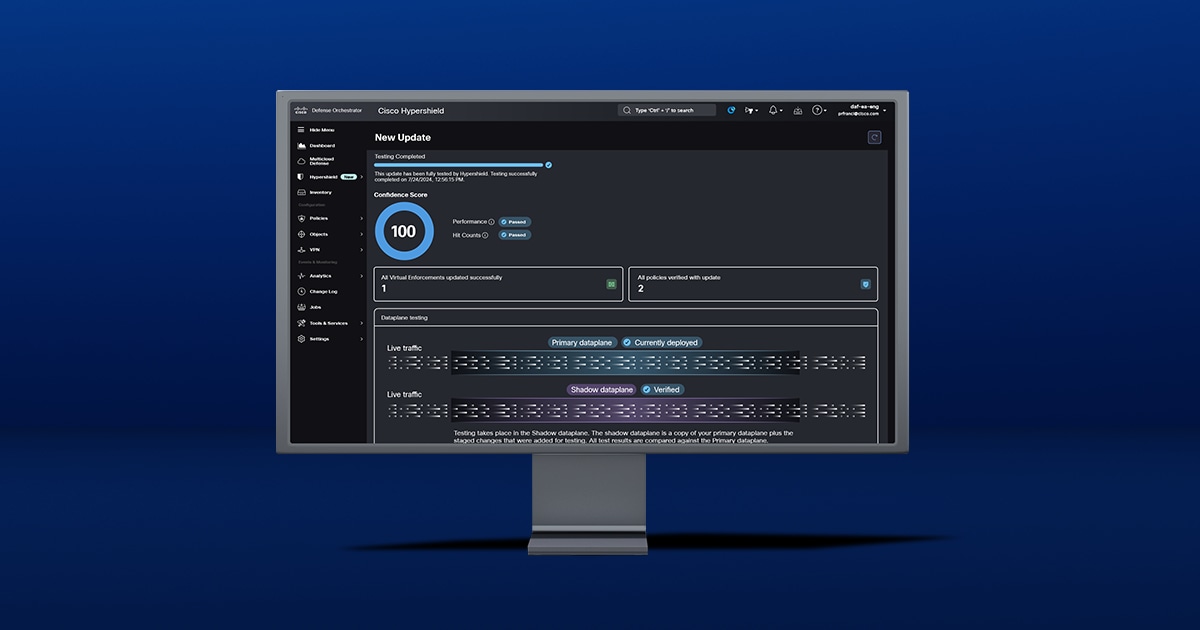This screenshot has height=630, width=1200.
Task: Open Multicloud Defense in the sidebar
Action: point(316,161)
